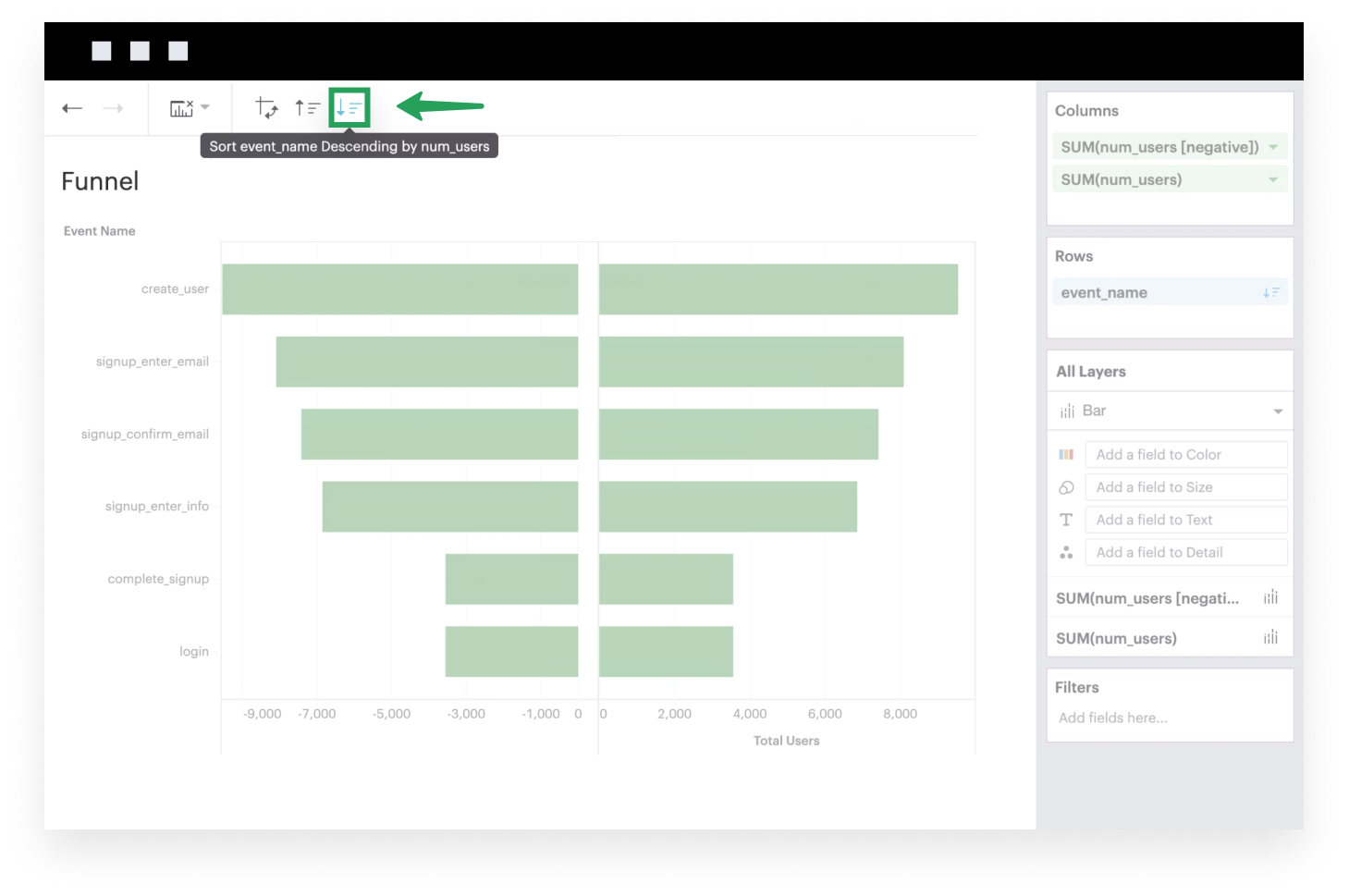
Task: Select the sort descending by num_users icon
Action: point(350,106)
